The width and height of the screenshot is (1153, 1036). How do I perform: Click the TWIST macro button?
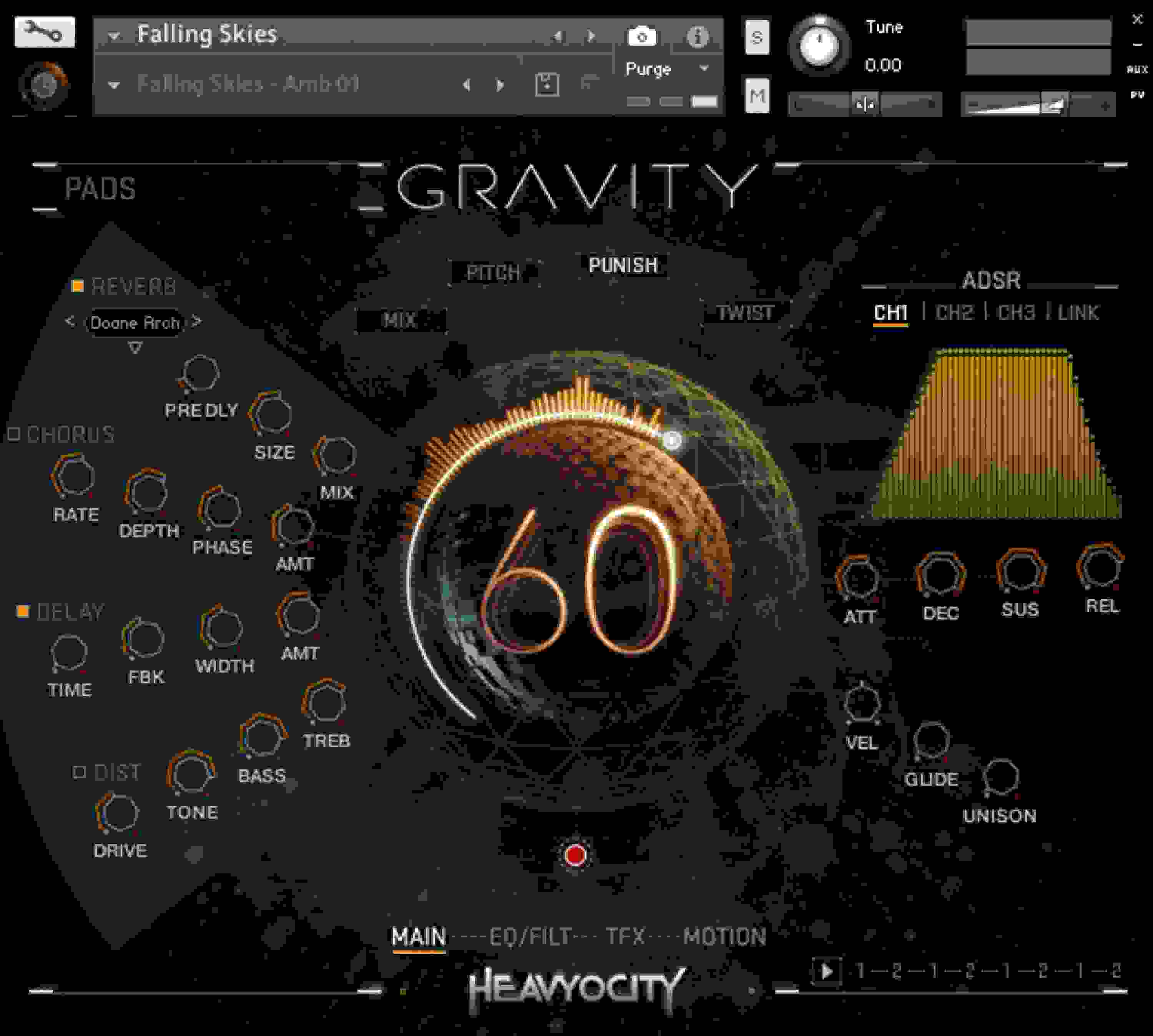746,313
